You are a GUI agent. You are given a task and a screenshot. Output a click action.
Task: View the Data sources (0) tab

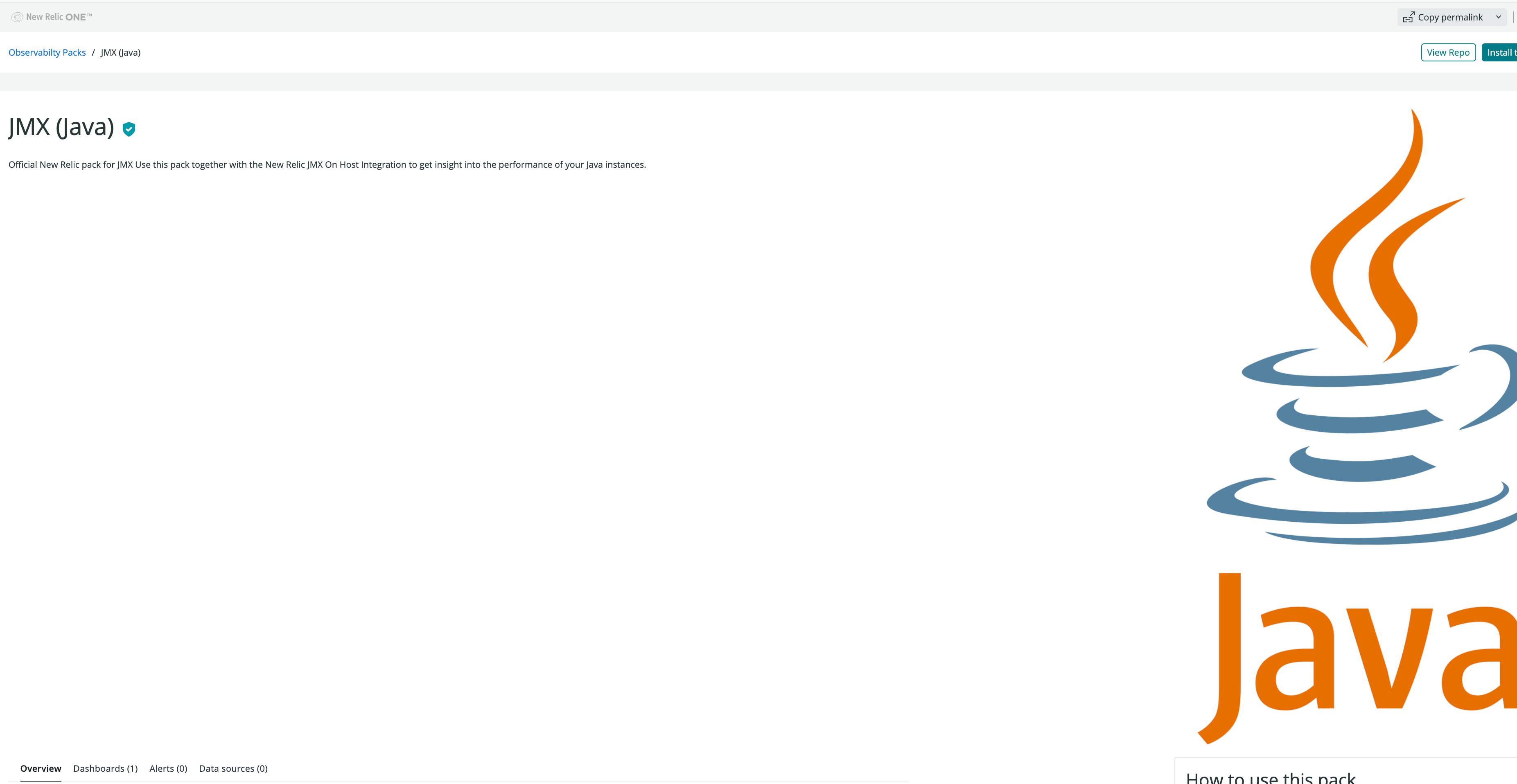click(x=233, y=768)
